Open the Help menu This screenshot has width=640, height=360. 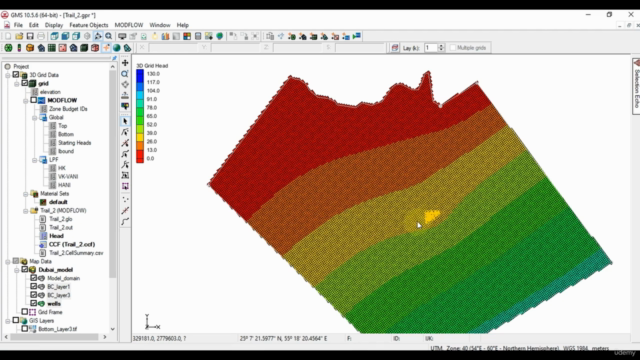(x=182, y=25)
